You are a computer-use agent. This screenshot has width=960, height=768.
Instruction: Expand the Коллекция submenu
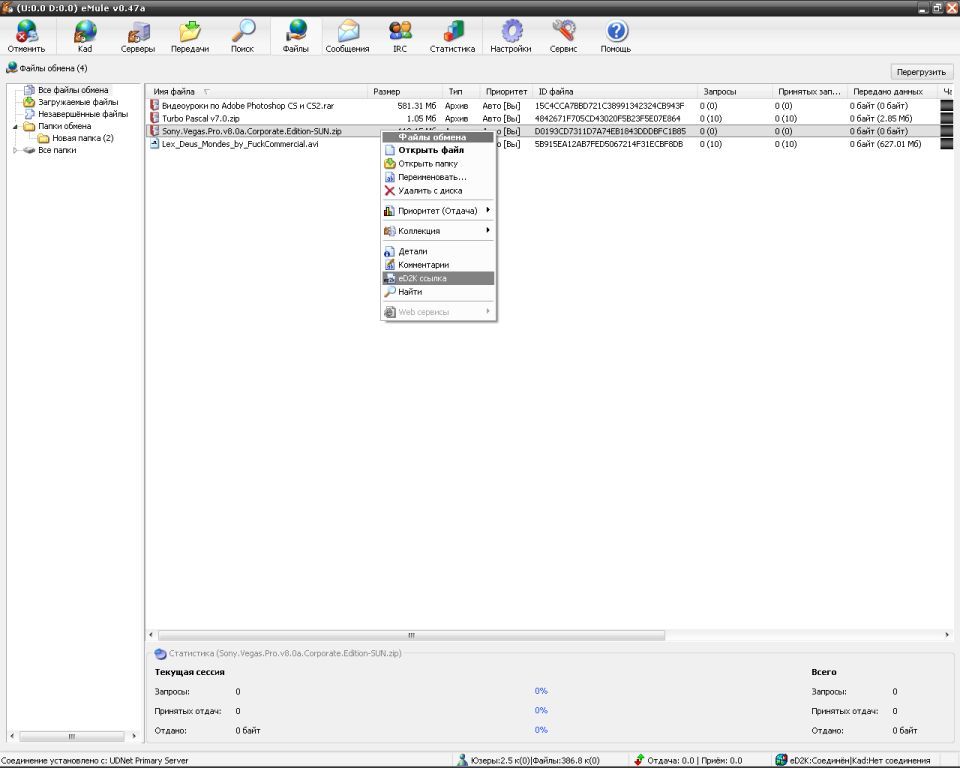(438, 231)
